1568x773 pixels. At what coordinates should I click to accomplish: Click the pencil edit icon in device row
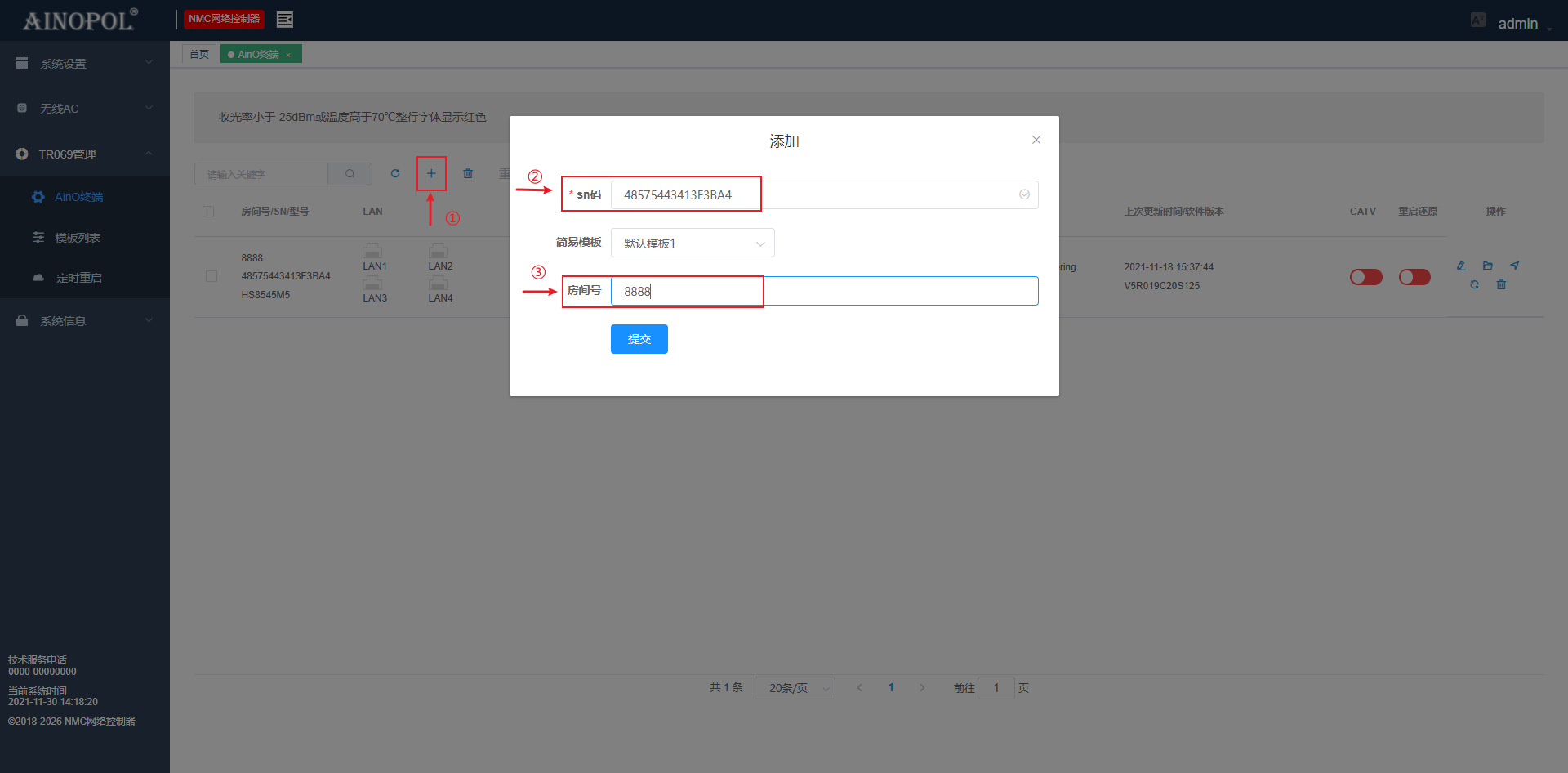pos(1461,266)
